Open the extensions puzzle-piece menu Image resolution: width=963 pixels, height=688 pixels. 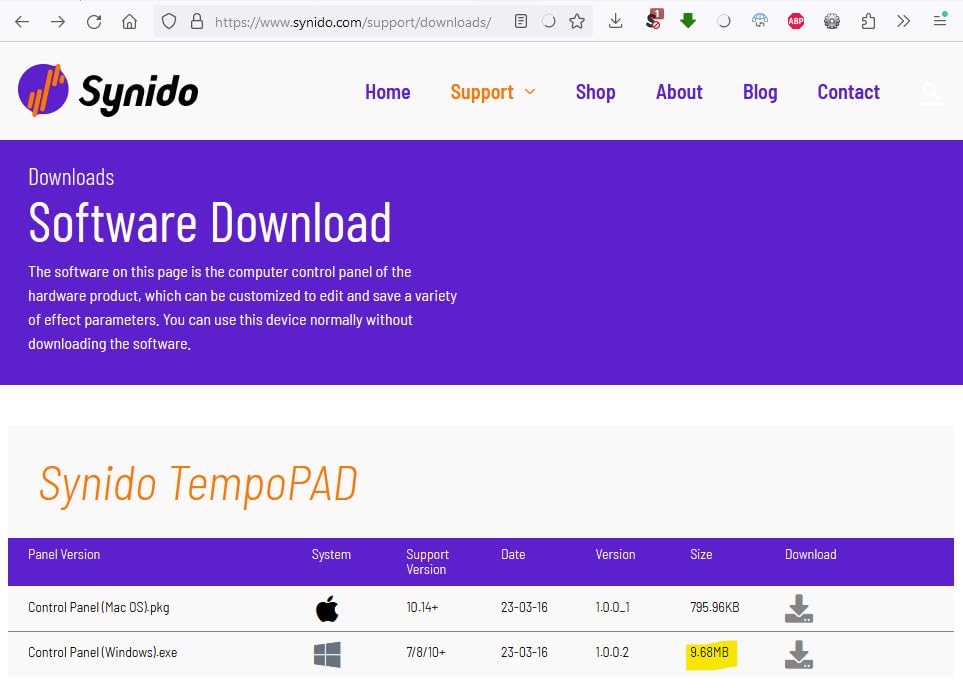pyautogui.click(x=868, y=21)
